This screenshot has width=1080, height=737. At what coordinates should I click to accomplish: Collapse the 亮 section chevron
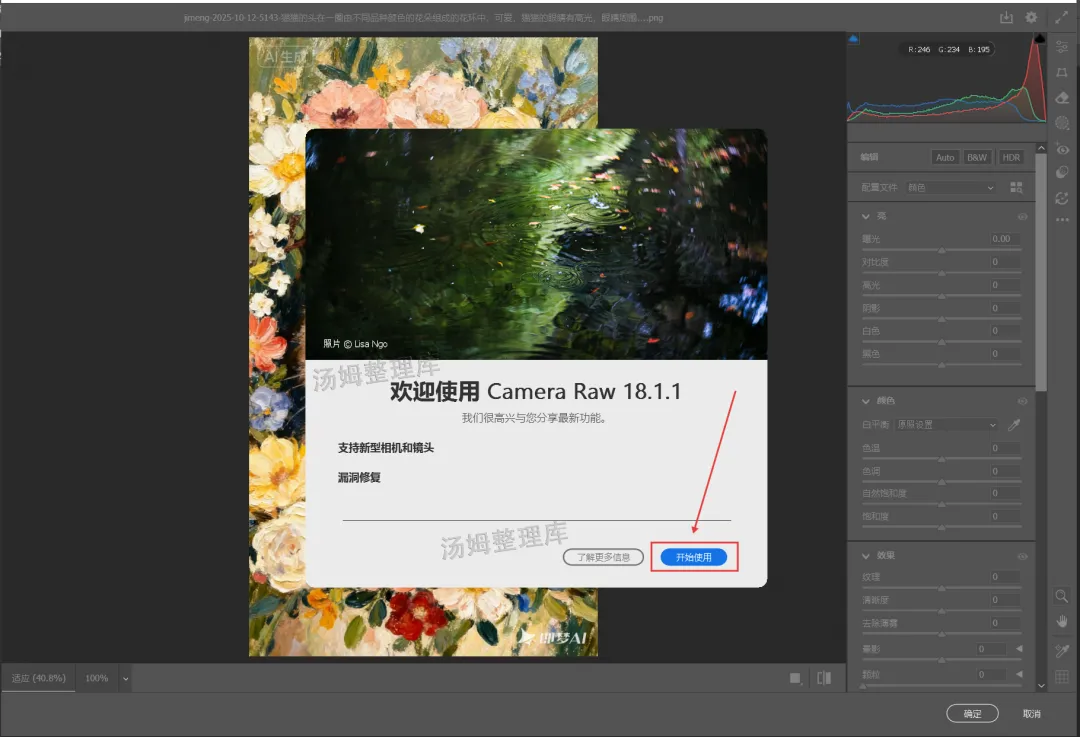point(866,216)
